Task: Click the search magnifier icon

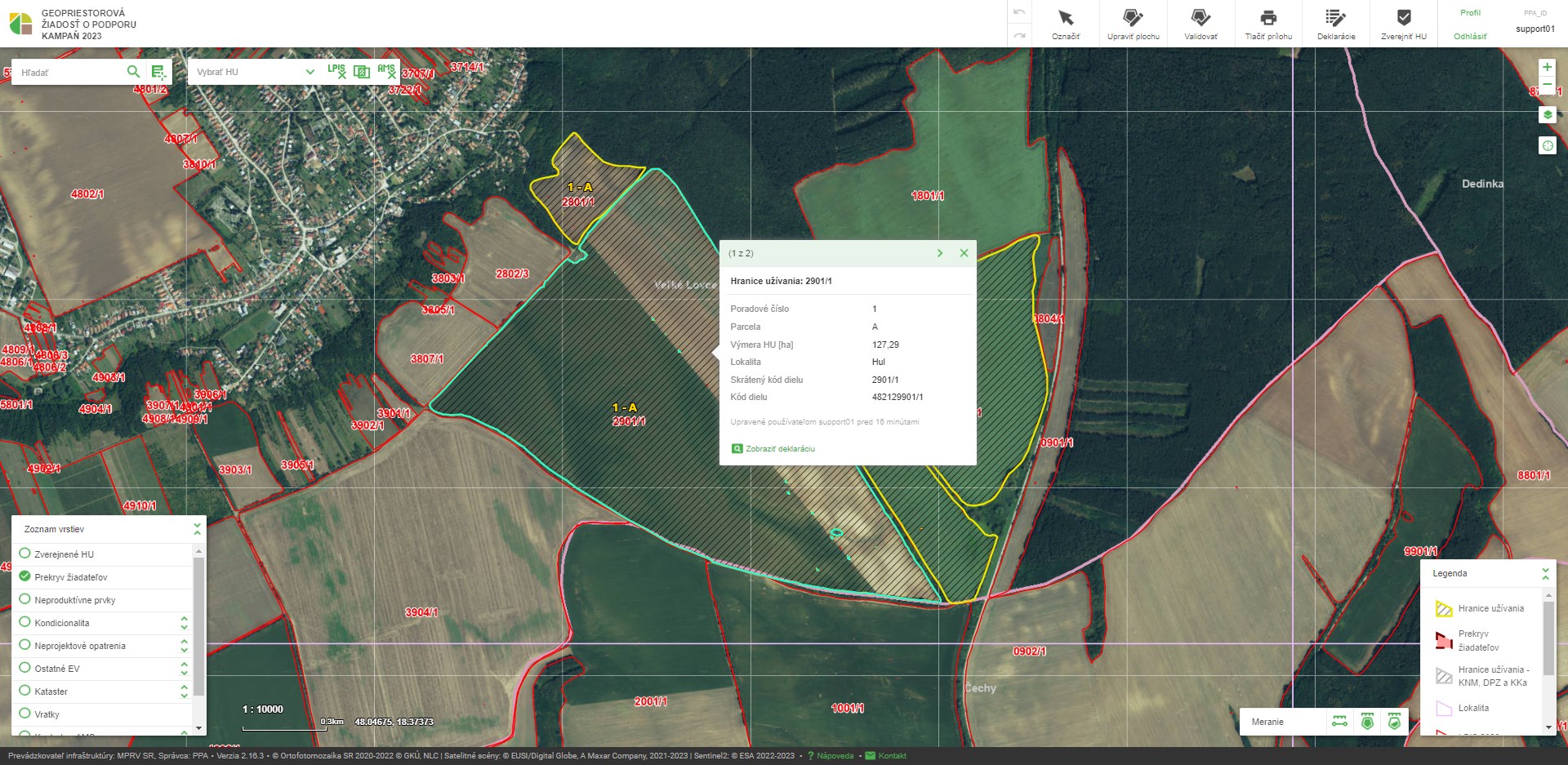Action: pyautogui.click(x=133, y=72)
